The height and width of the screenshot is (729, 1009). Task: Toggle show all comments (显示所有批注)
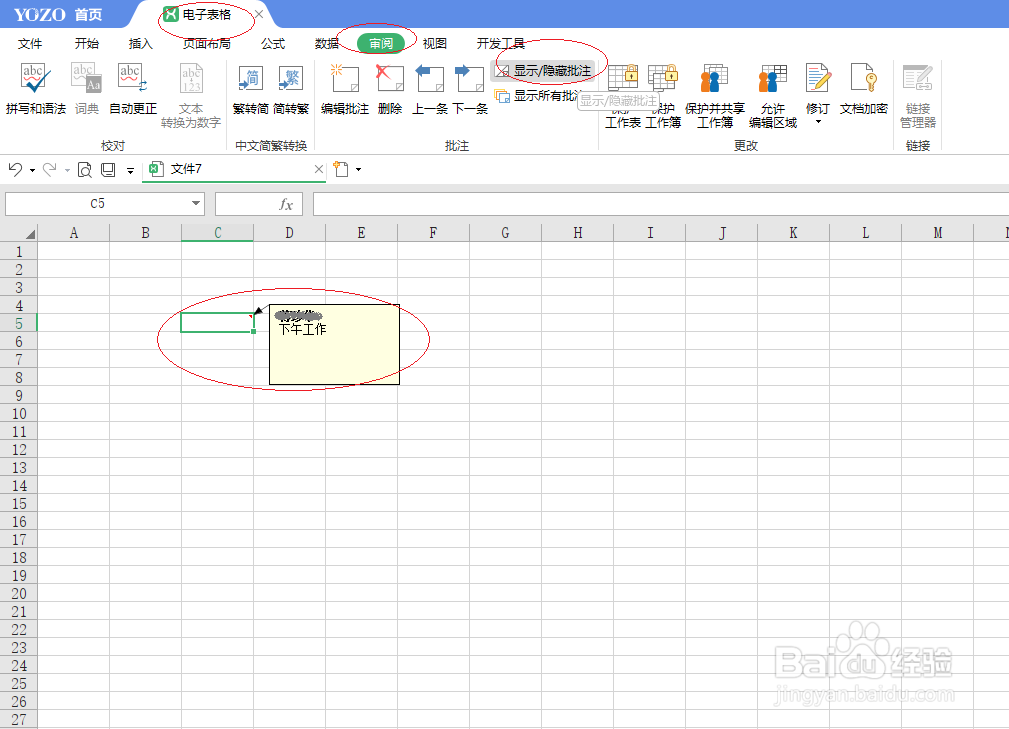(537, 96)
